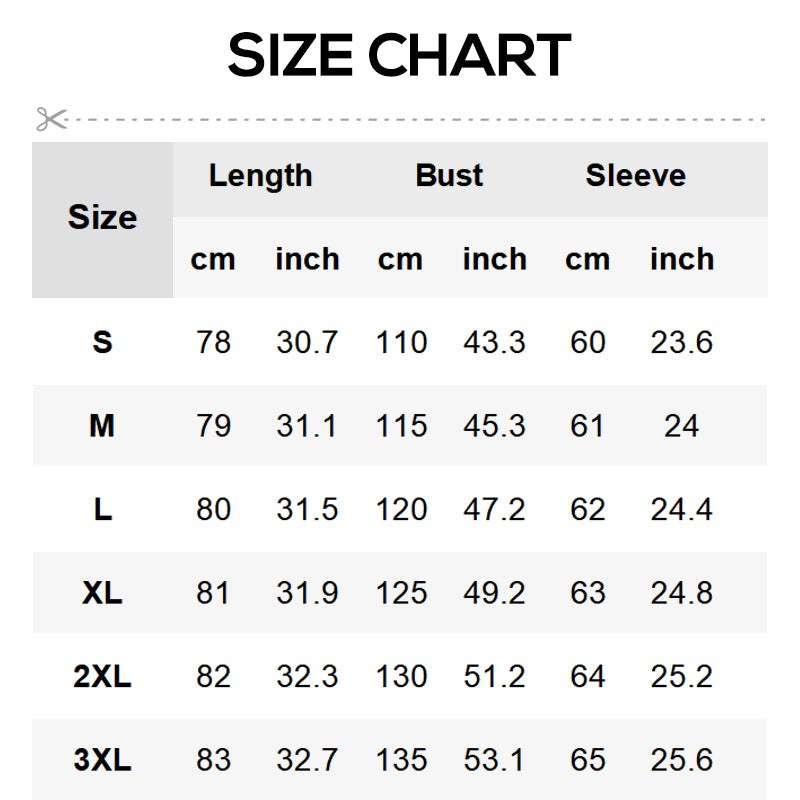Screen dimensions: 800x800
Task: Click the 63 cm sleeve value
Action: tap(587, 593)
